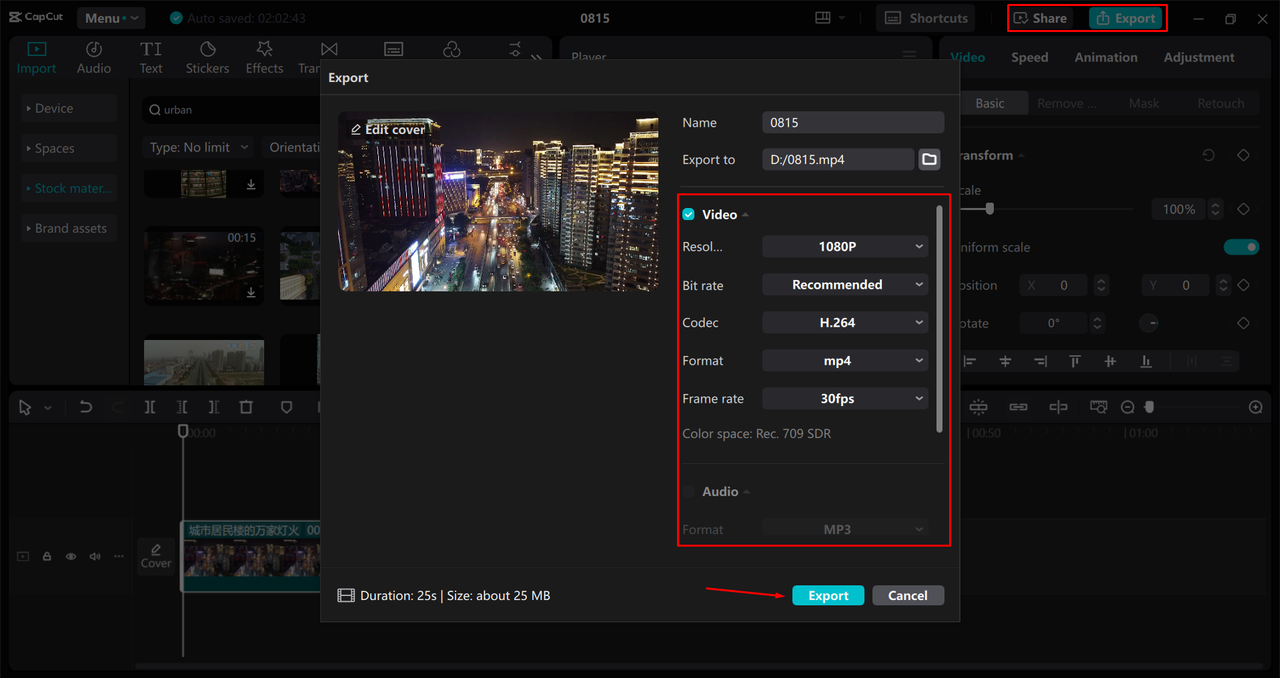Screen dimensions: 1280x678
Task: Expand the Brand assets section
Action: (69, 228)
